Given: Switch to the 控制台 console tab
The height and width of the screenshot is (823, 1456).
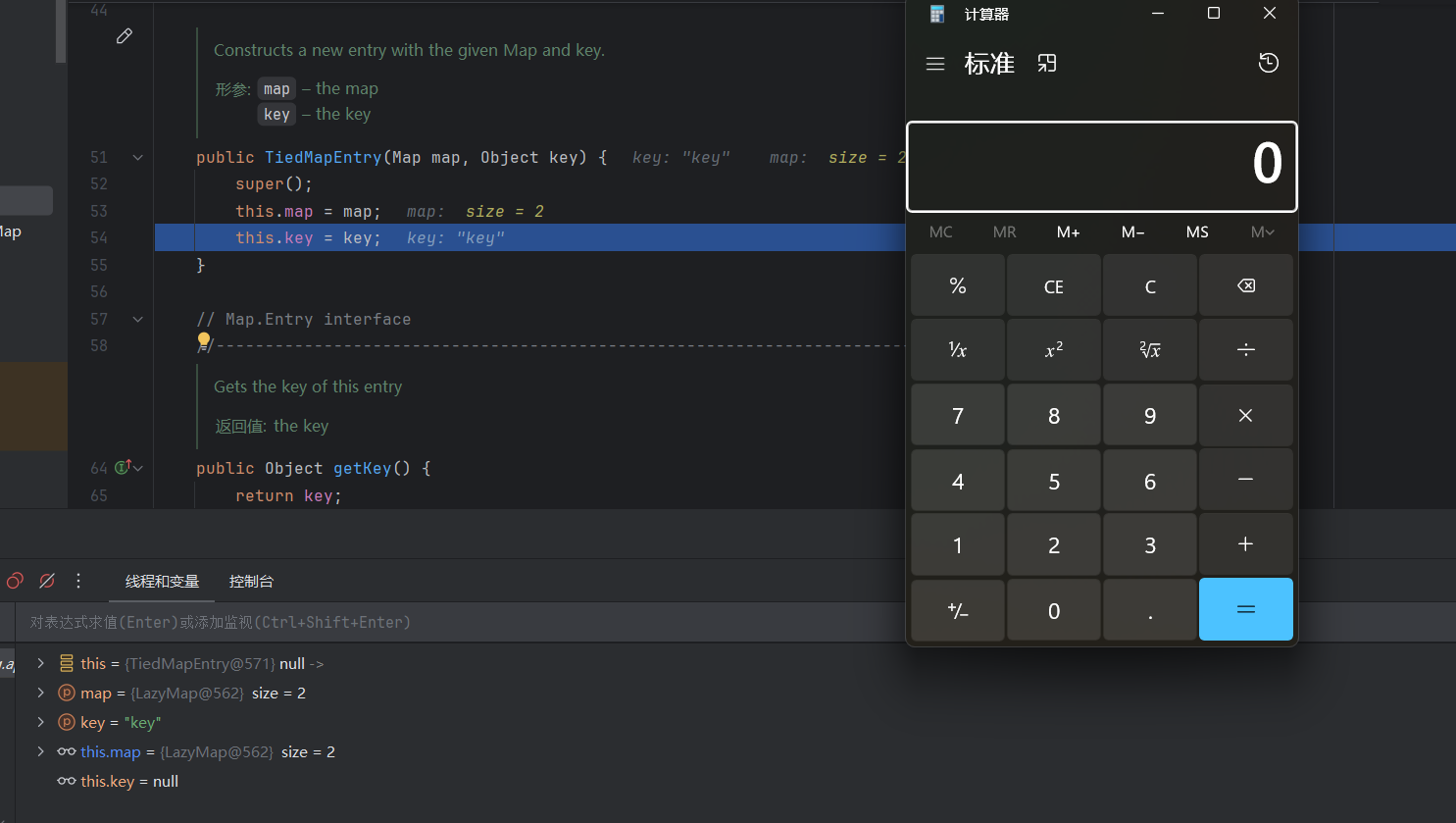Looking at the screenshot, I should tap(251, 582).
